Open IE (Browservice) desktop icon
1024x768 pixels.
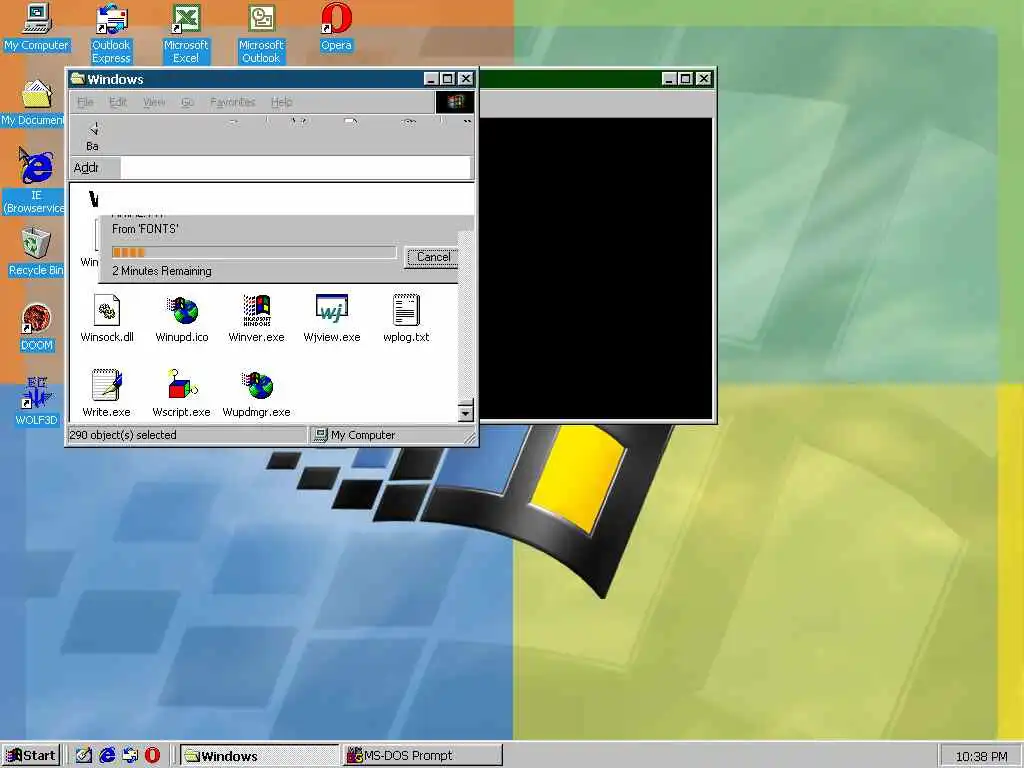[x=36, y=181]
